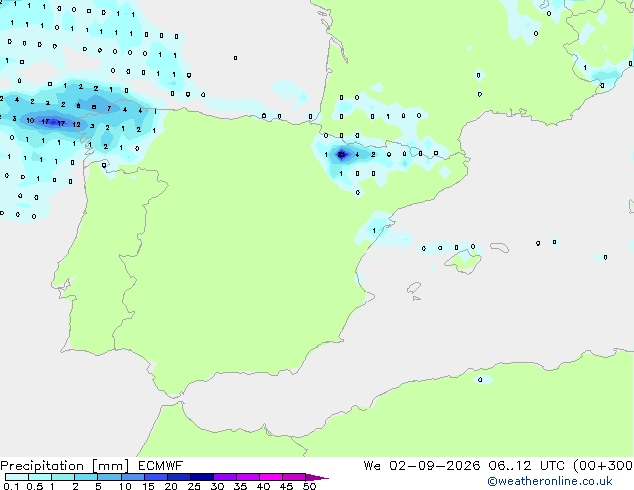Click the 1 mm value near Valencia coast
The image size is (634, 490).
[374, 230]
